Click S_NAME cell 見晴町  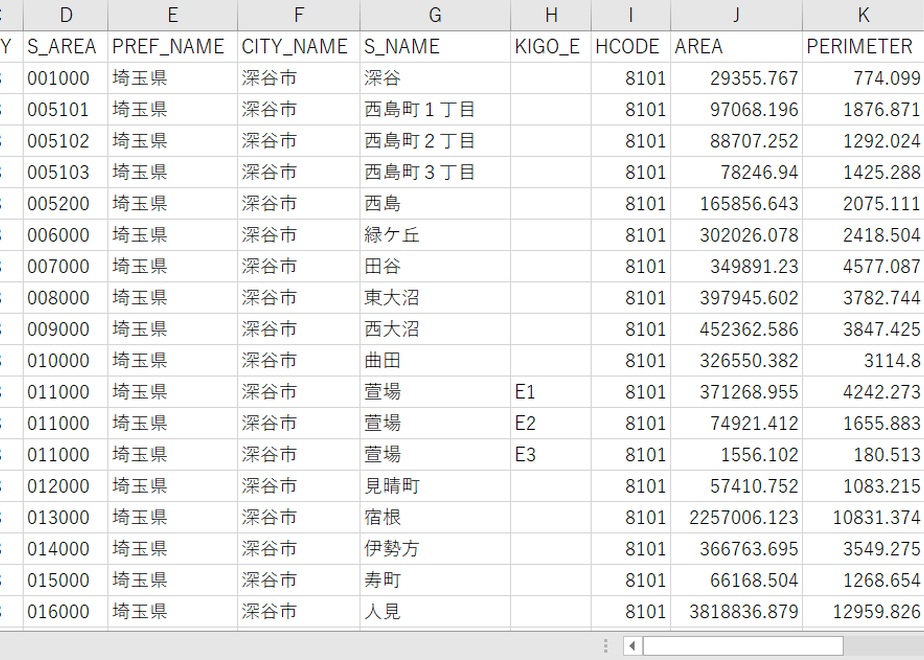(435, 486)
